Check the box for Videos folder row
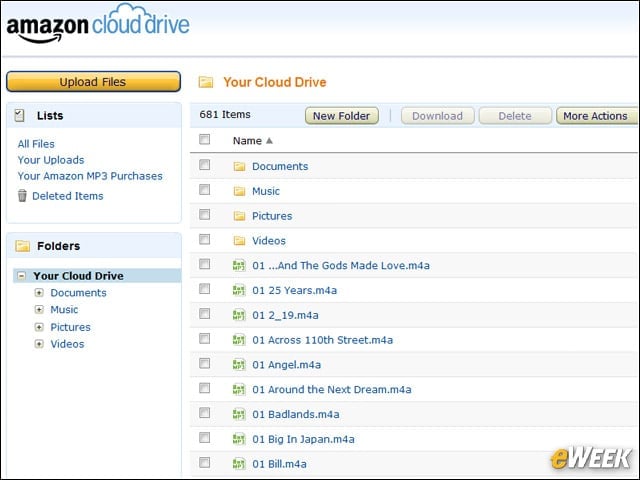 pyautogui.click(x=204, y=239)
